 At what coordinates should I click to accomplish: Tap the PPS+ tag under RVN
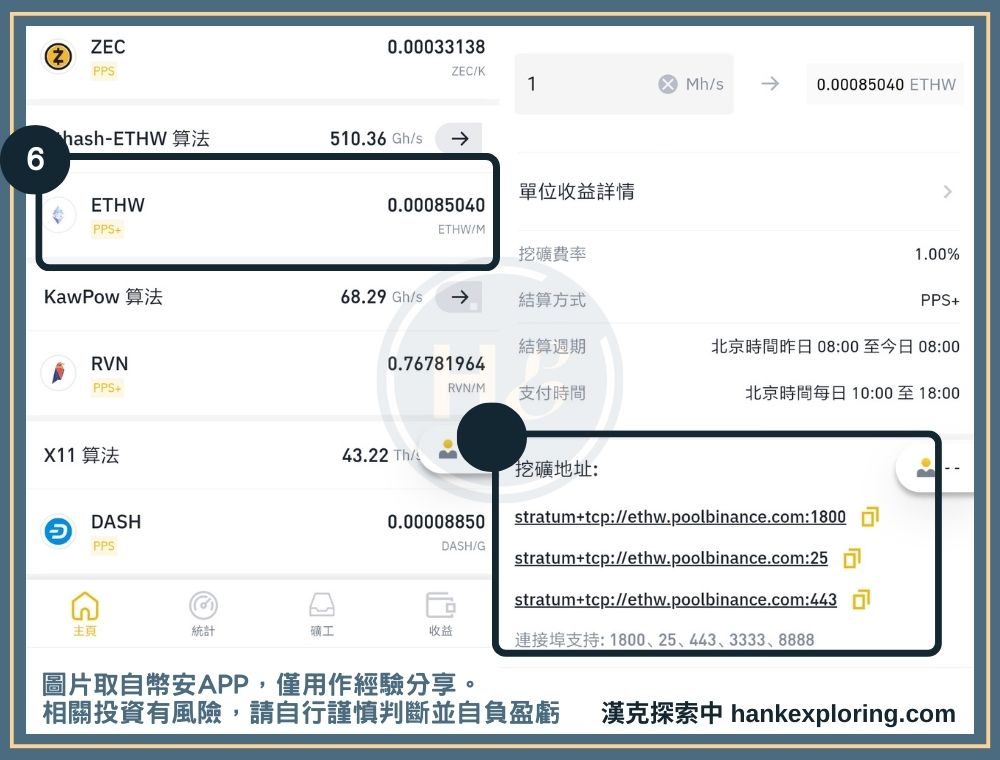pos(107,388)
